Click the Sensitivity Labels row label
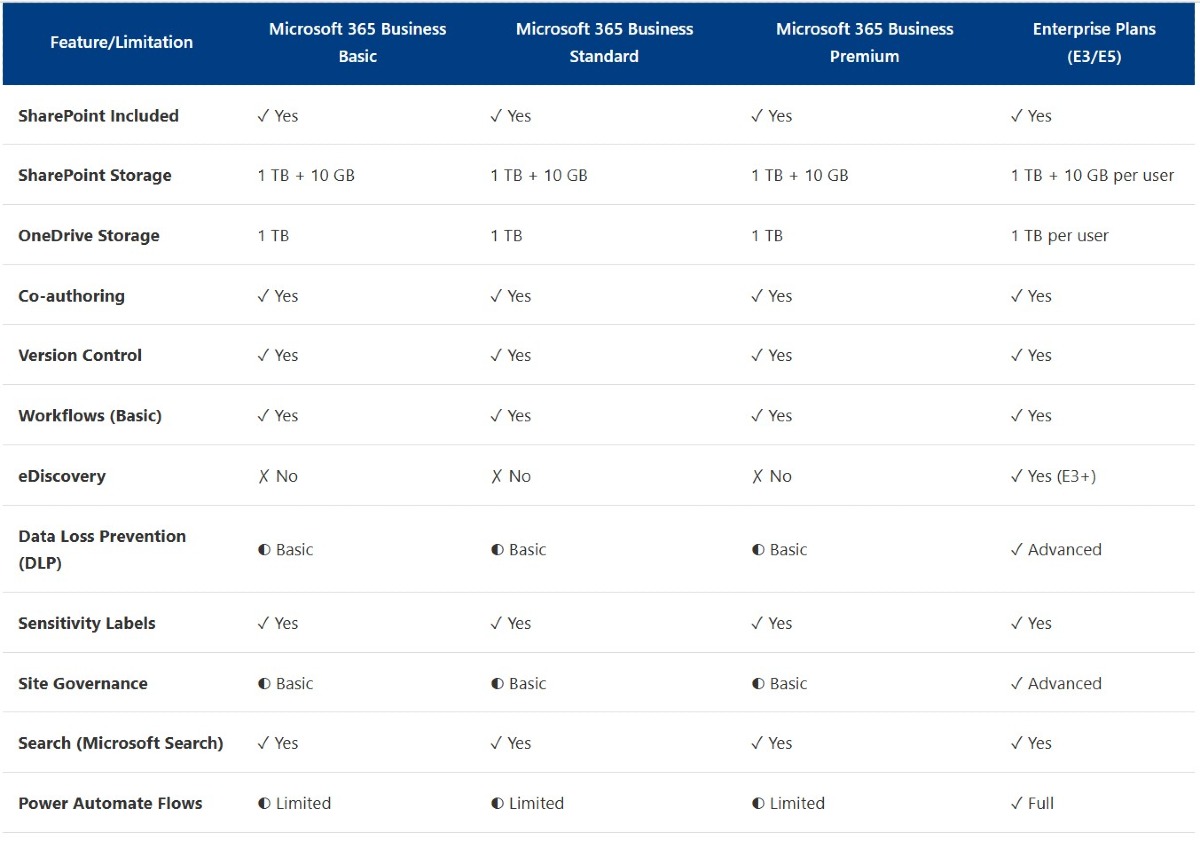Screen dimensions: 1200x841 tap(87, 623)
